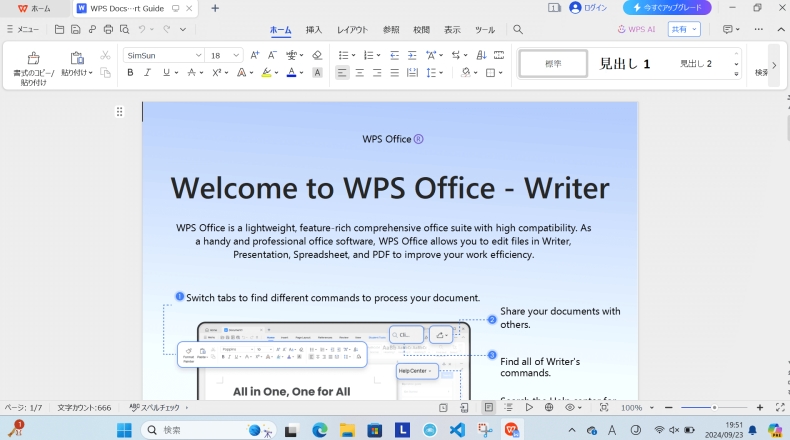Toggle underline formatting

tap(166, 73)
